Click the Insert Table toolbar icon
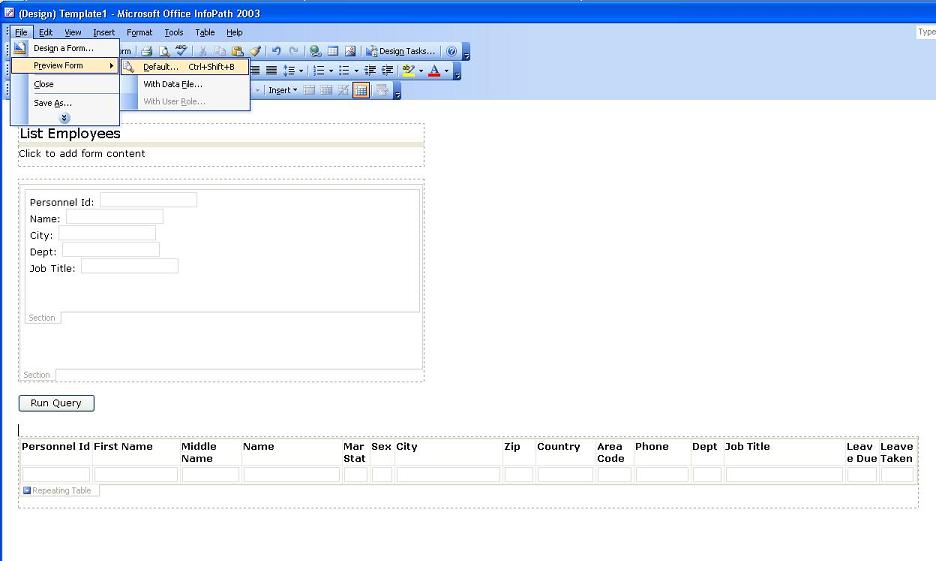Viewport: 936px width, 561px height. [x=333, y=51]
